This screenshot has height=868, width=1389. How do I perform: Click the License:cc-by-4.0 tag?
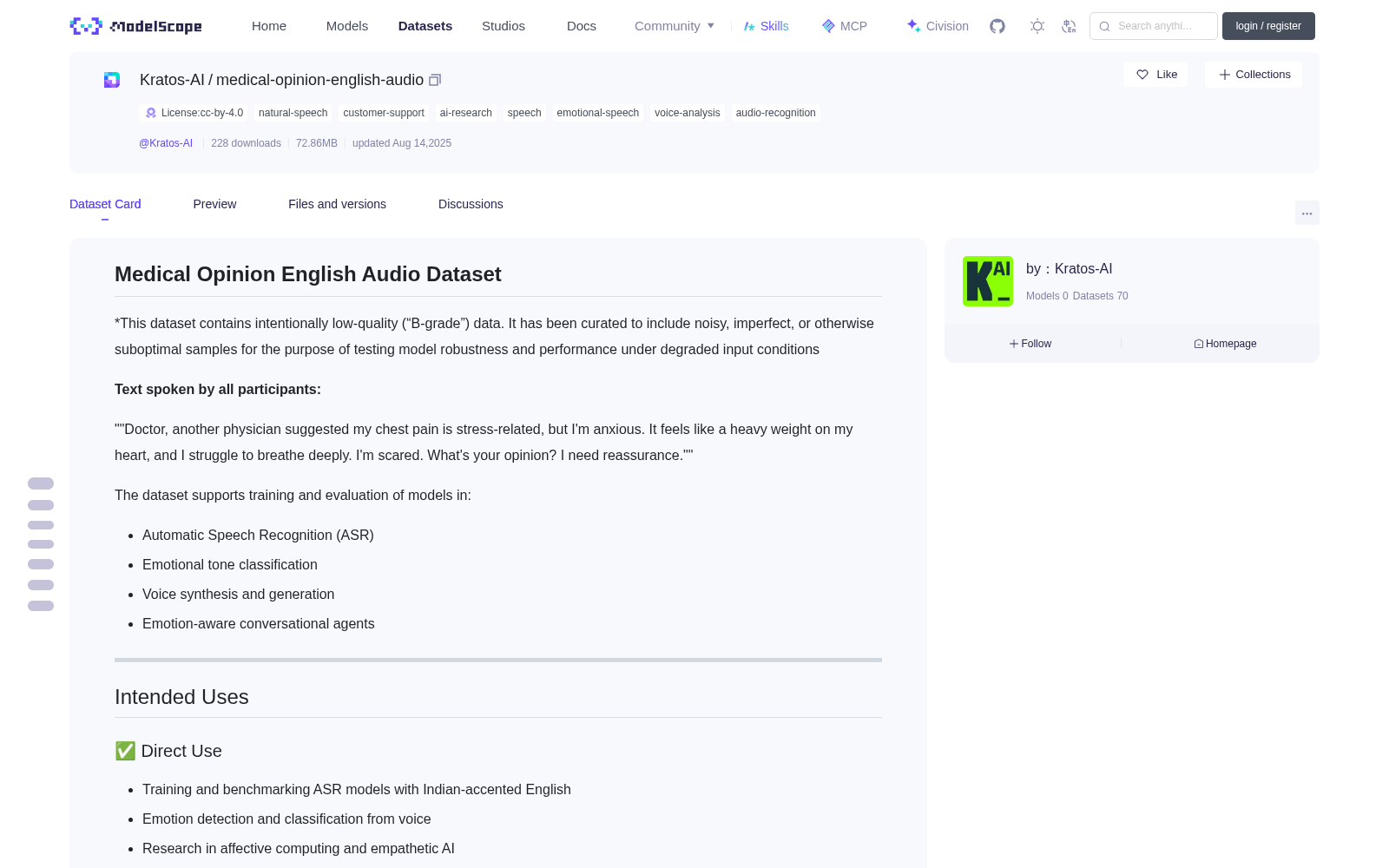coord(194,113)
